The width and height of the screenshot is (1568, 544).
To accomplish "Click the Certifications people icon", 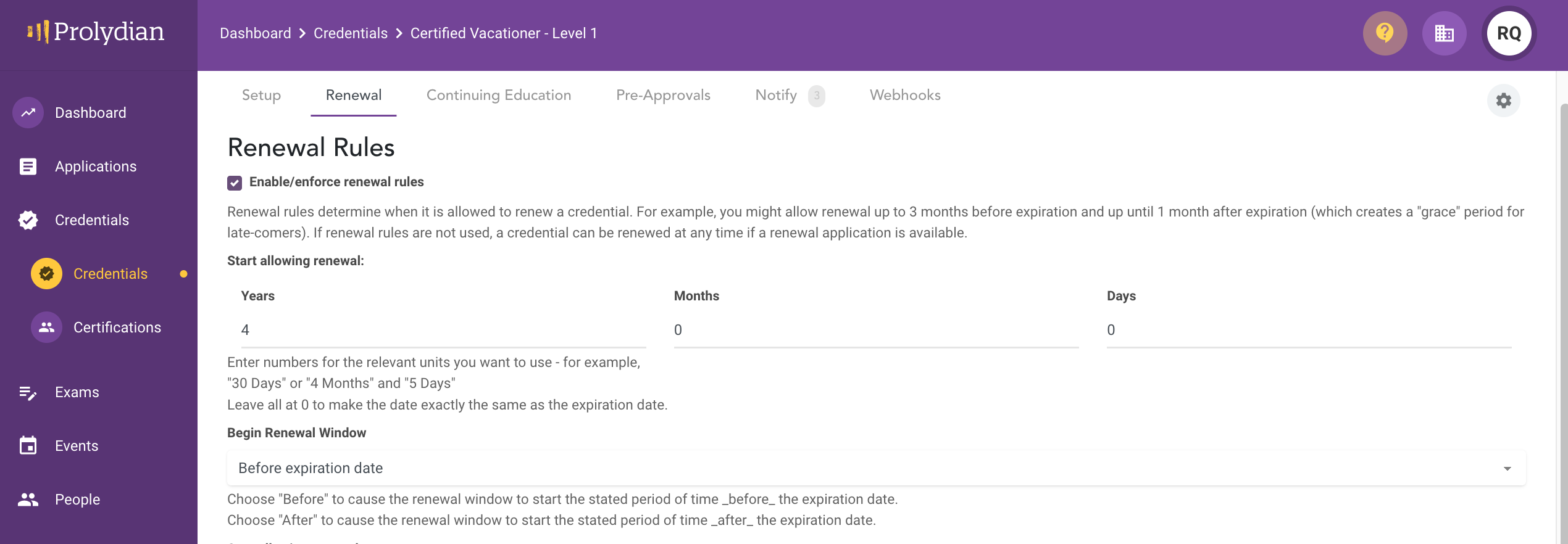I will pyautogui.click(x=47, y=328).
